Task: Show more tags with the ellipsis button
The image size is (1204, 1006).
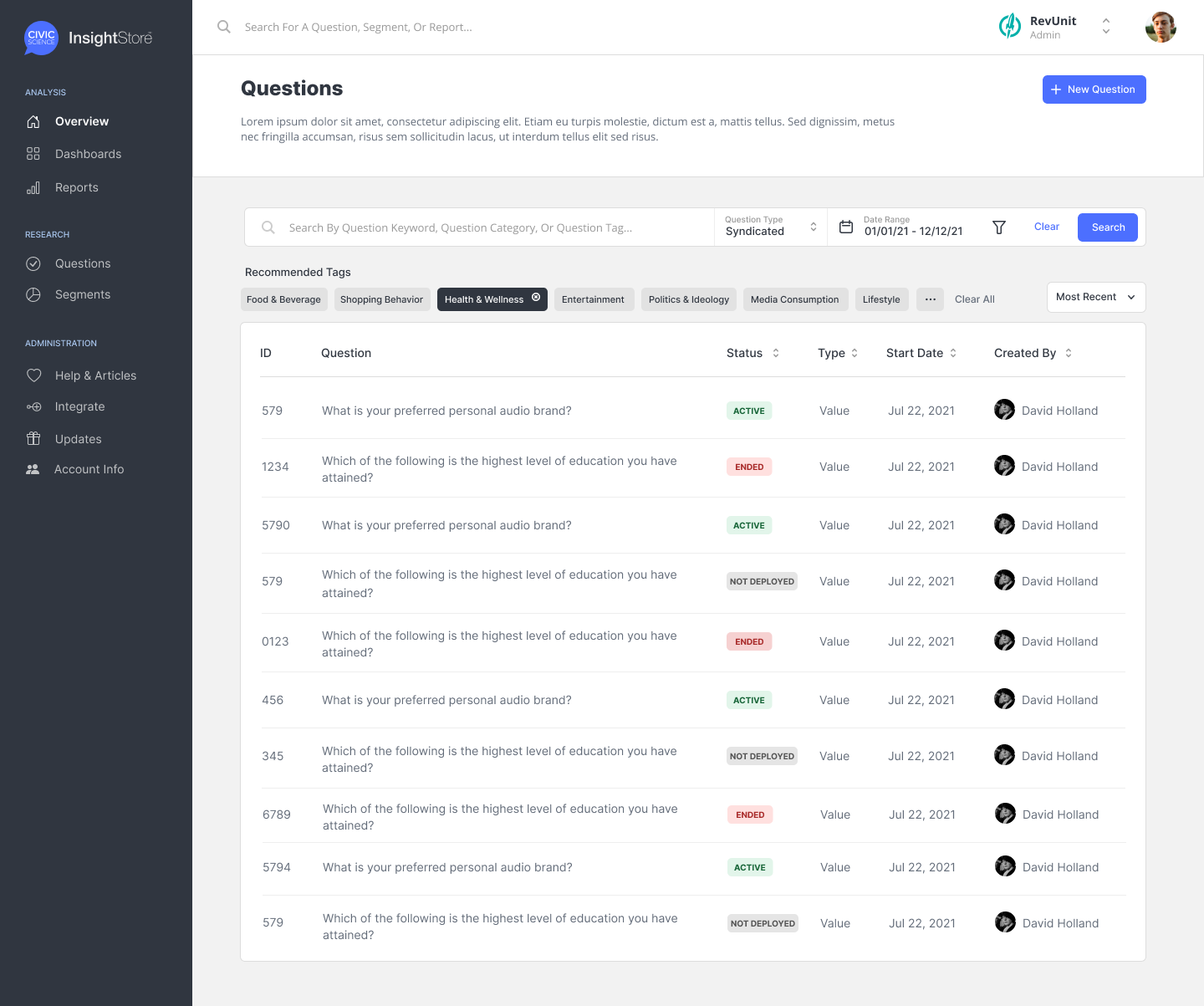Action: (x=931, y=299)
